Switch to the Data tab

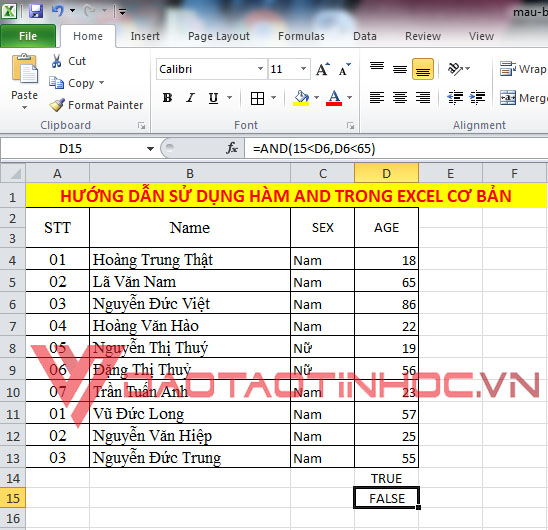365,36
